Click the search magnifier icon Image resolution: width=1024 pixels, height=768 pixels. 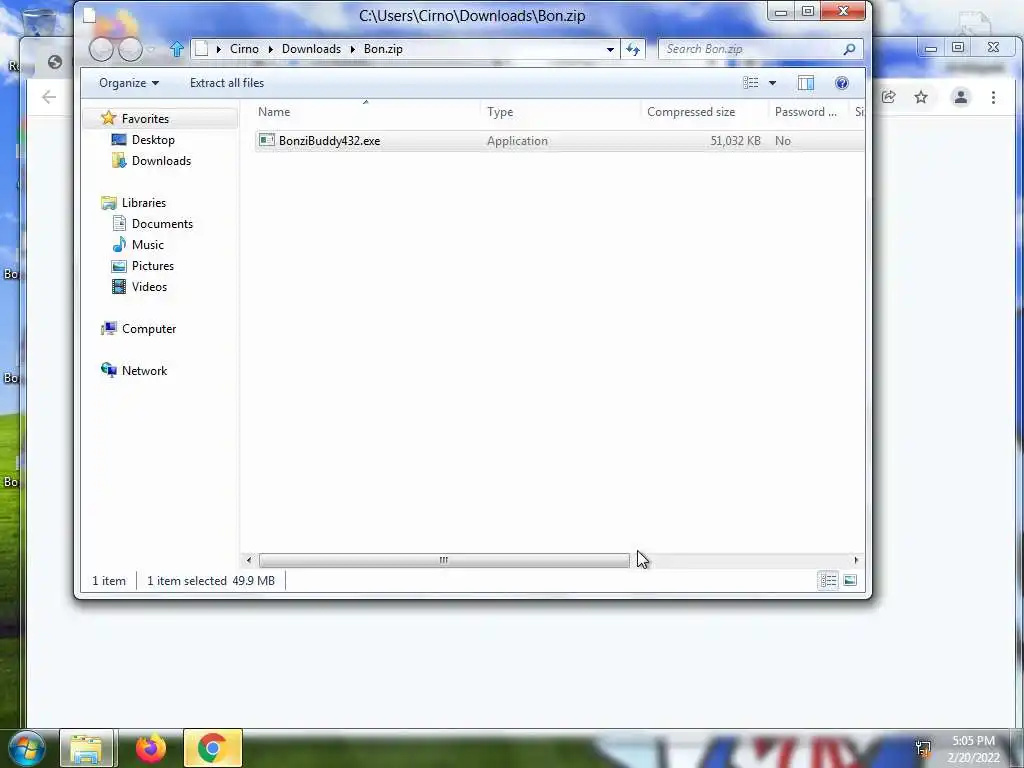point(849,49)
